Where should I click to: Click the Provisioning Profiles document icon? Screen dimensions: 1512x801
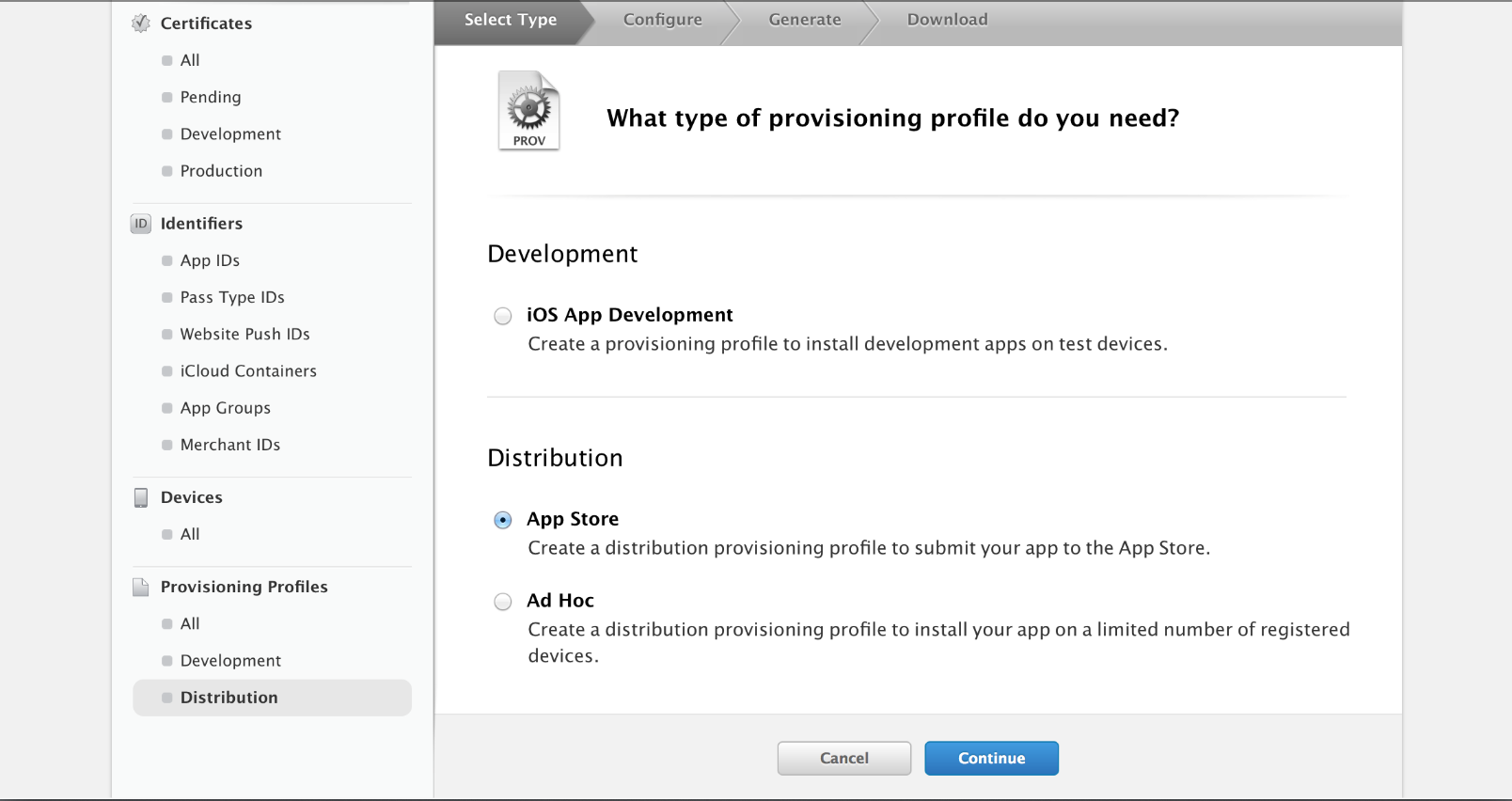(141, 587)
